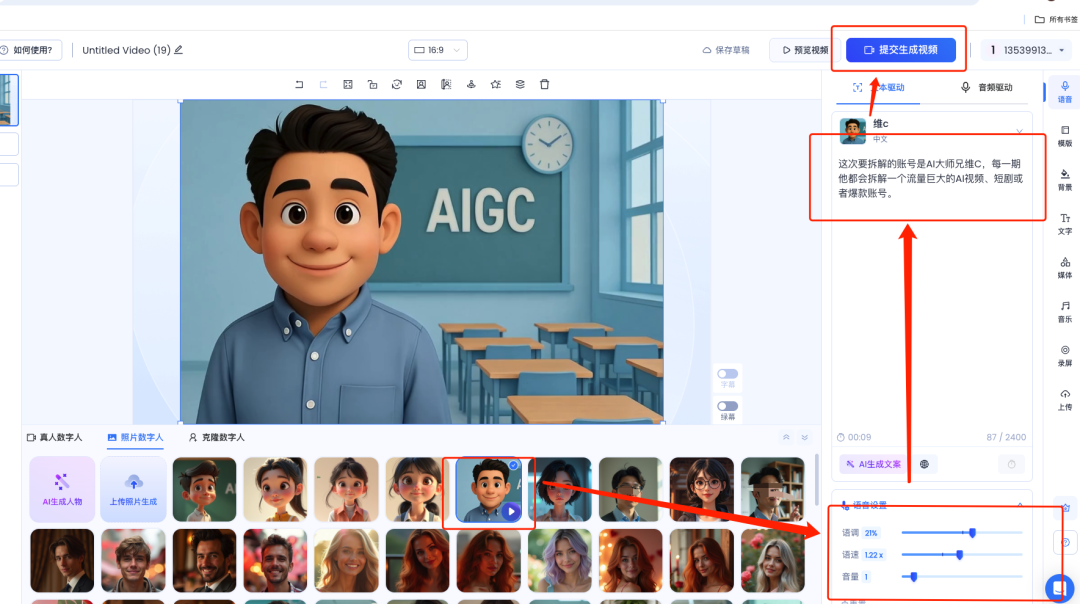Click the 提交生成视频 submit button
1080x604 pixels.
click(900, 50)
